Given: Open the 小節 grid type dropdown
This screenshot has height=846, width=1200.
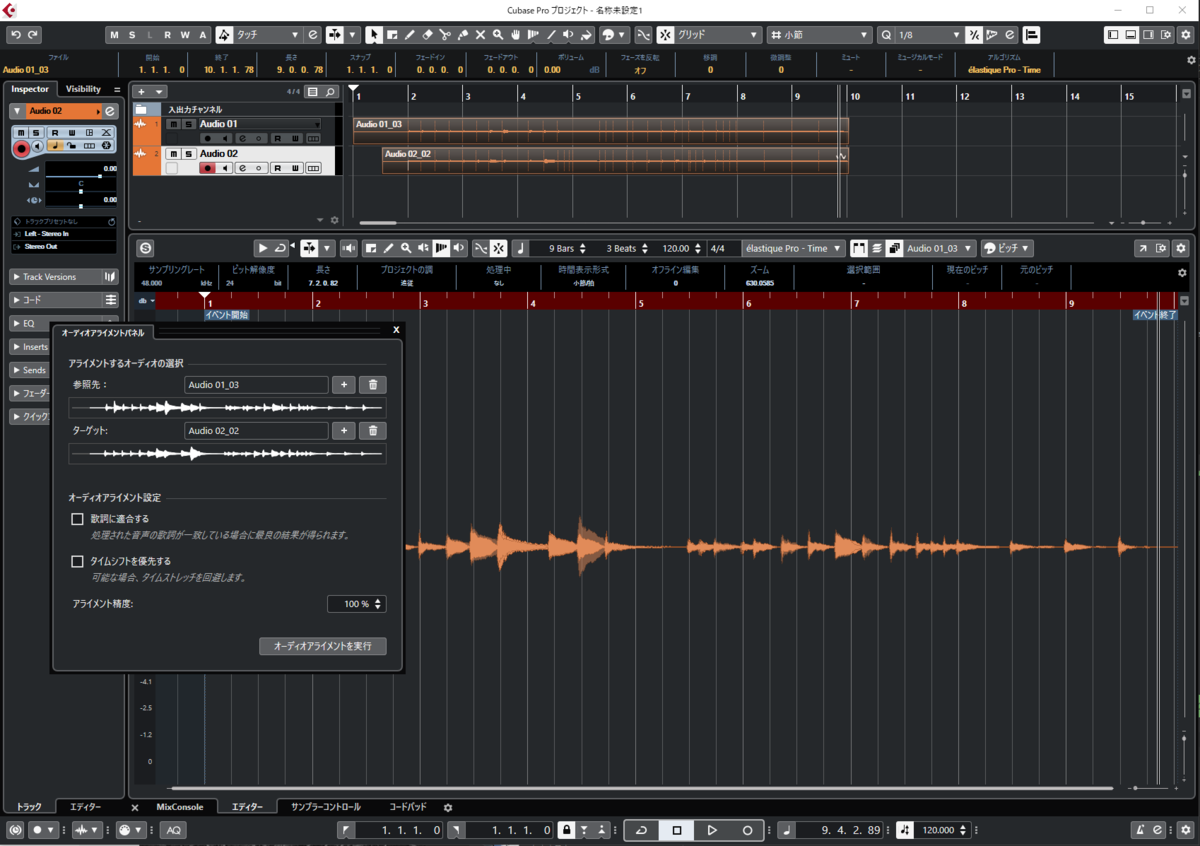Looking at the screenshot, I should click(x=819, y=35).
